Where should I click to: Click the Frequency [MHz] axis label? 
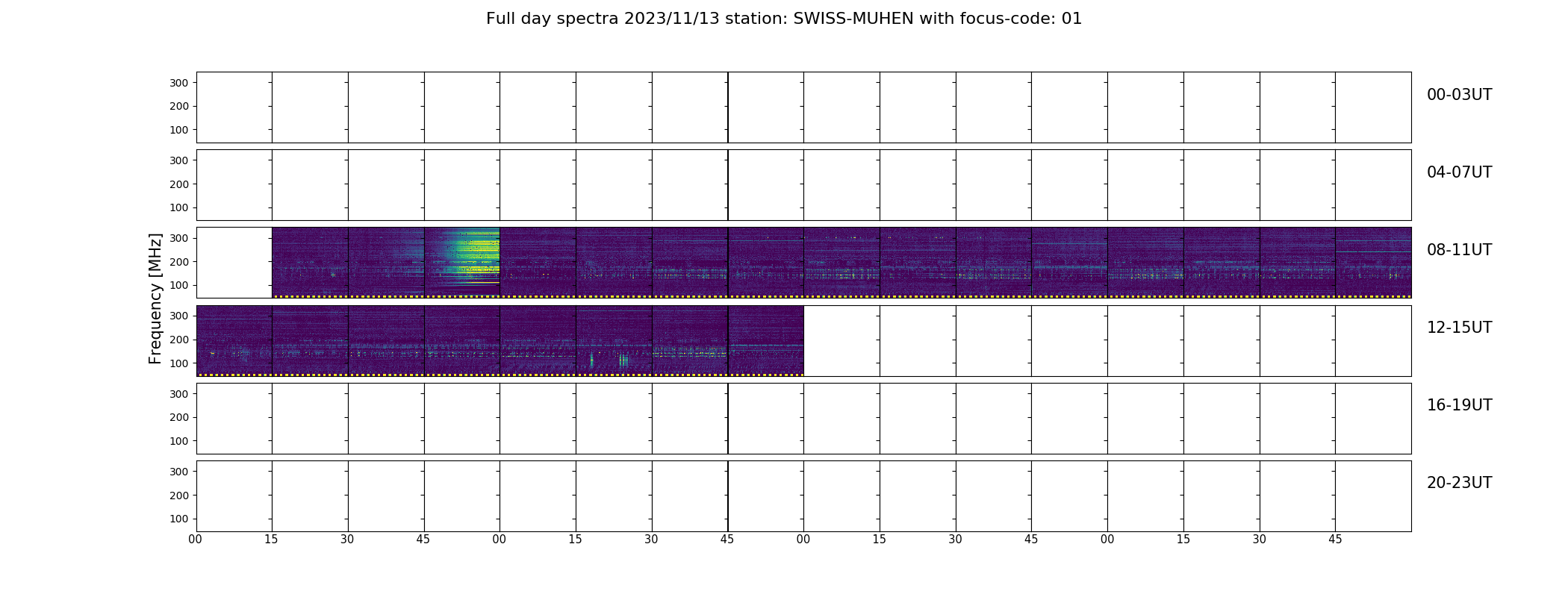coord(155,298)
